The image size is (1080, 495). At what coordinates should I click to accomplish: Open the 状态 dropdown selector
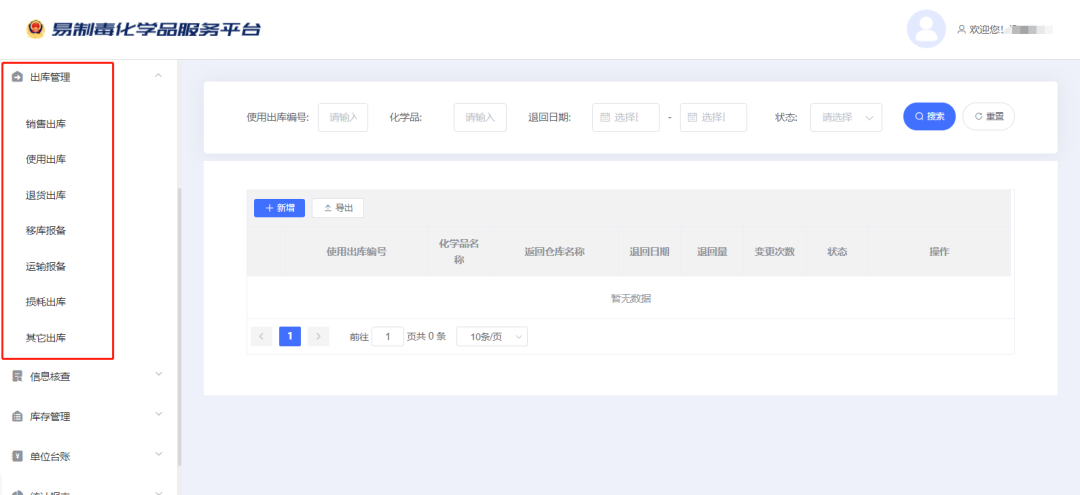(845, 117)
